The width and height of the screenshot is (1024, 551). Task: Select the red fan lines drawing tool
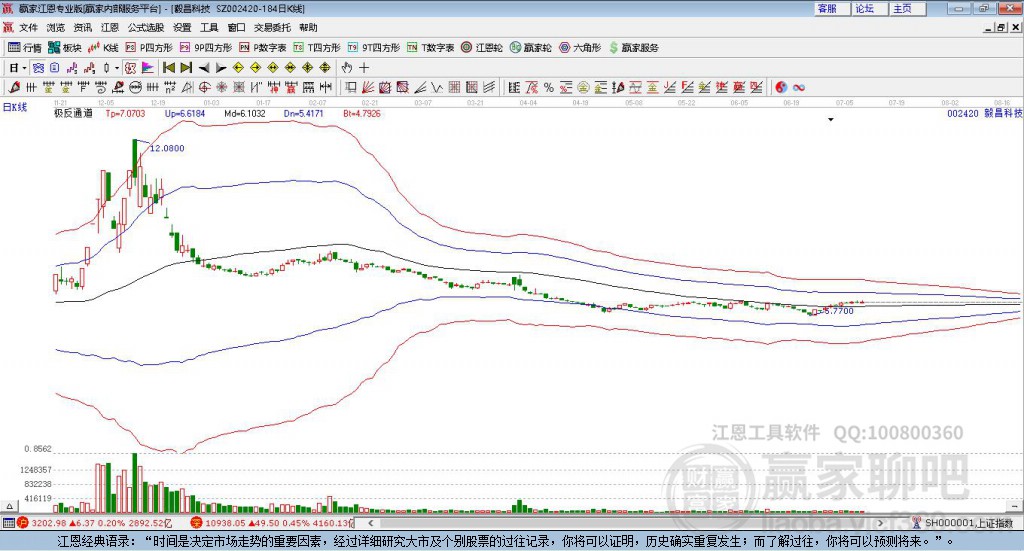click(x=368, y=87)
